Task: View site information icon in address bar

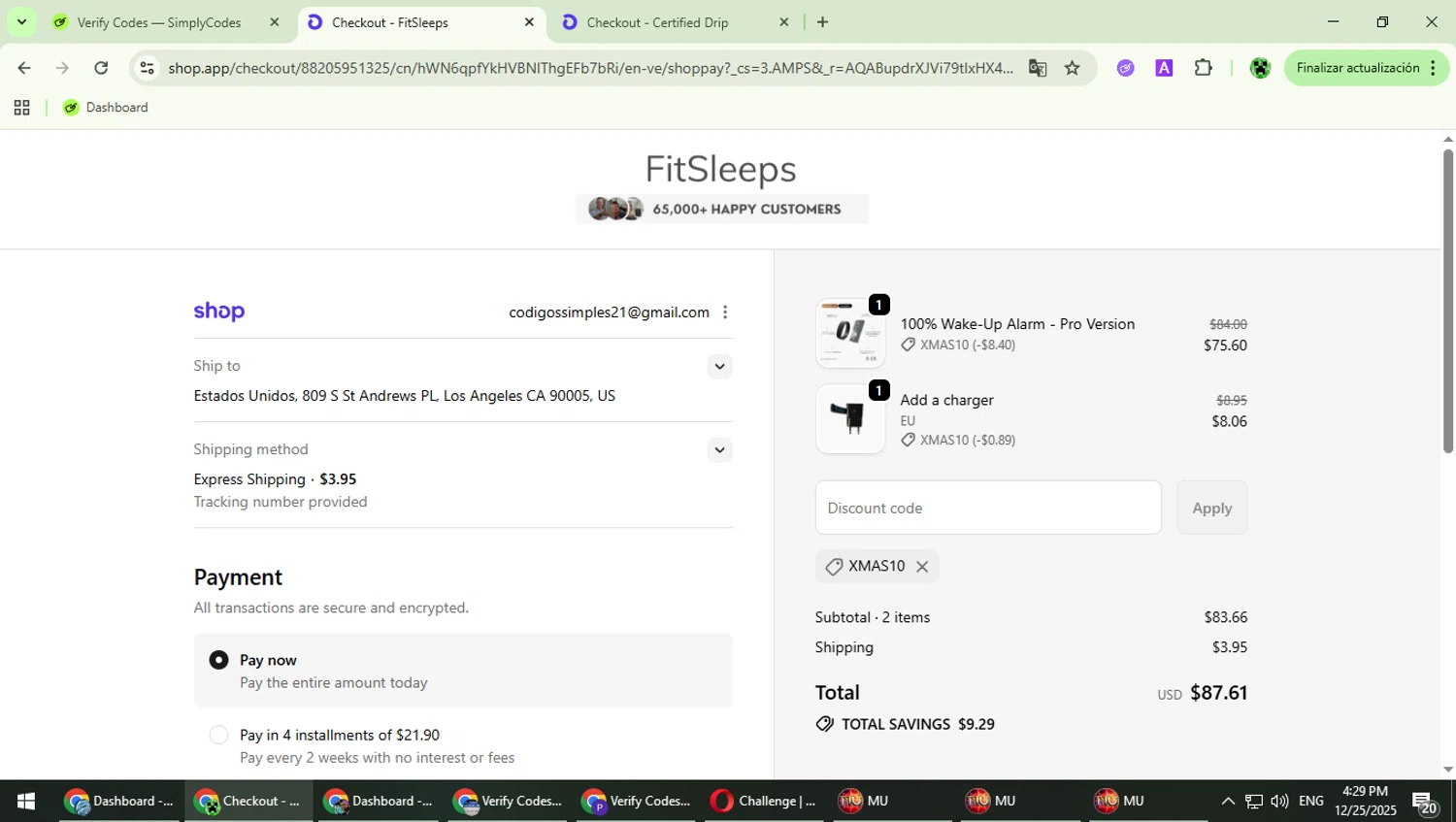Action: pos(147,68)
